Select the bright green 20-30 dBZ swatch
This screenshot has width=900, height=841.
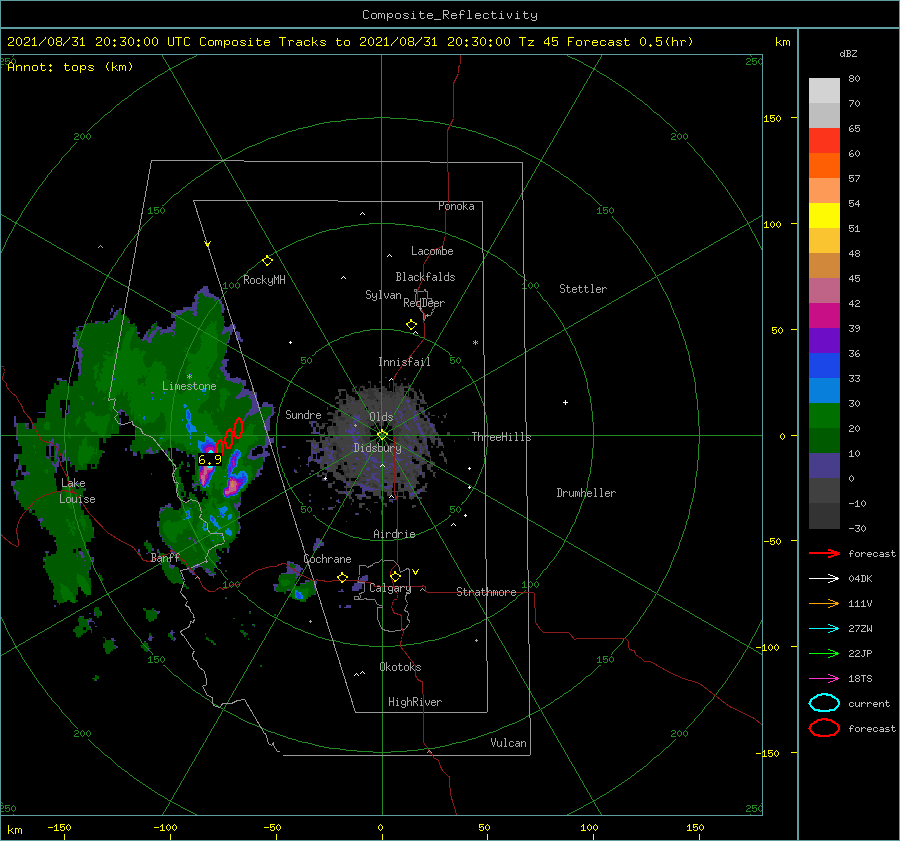click(x=824, y=416)
